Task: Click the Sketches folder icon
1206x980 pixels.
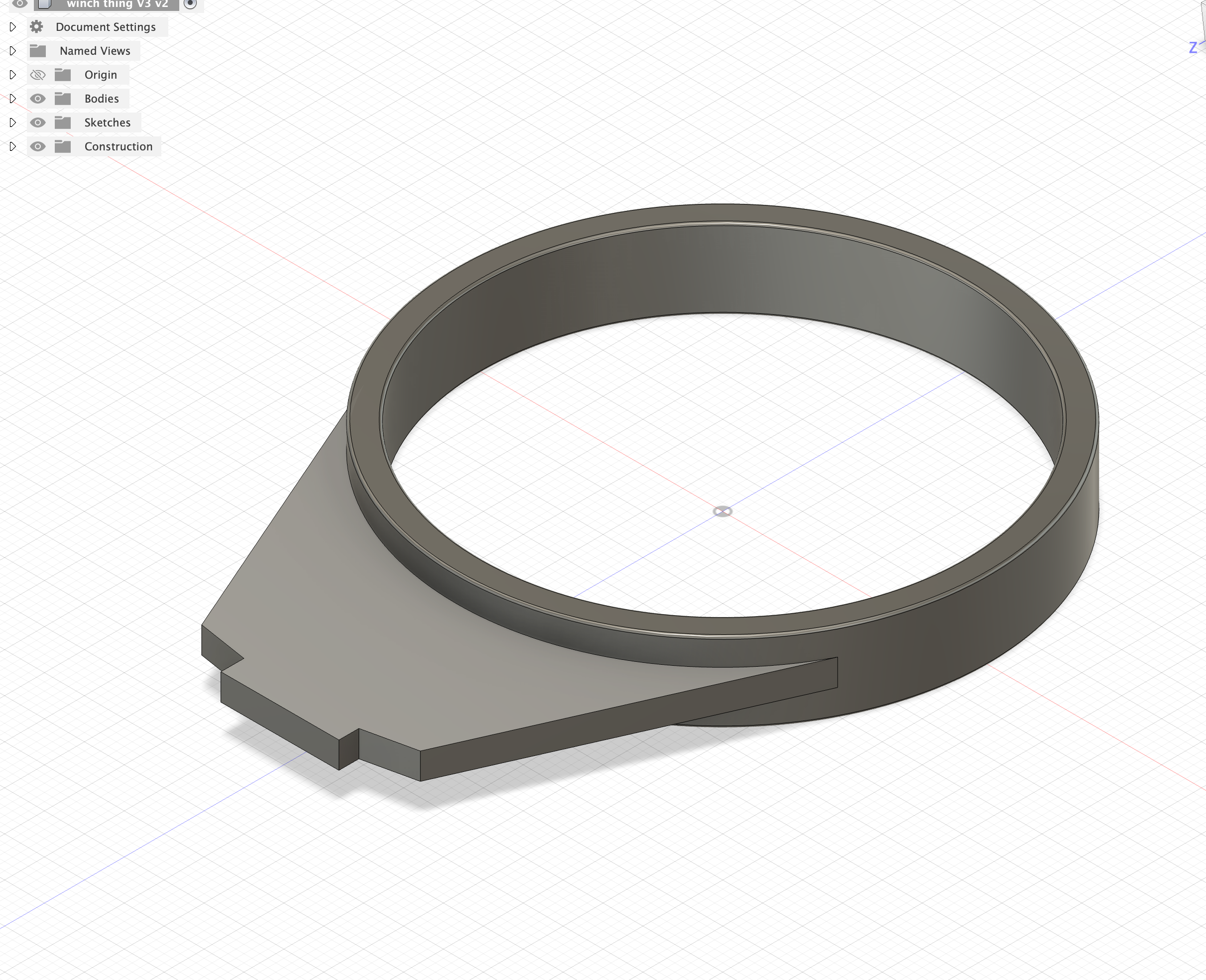Action: 63,122
